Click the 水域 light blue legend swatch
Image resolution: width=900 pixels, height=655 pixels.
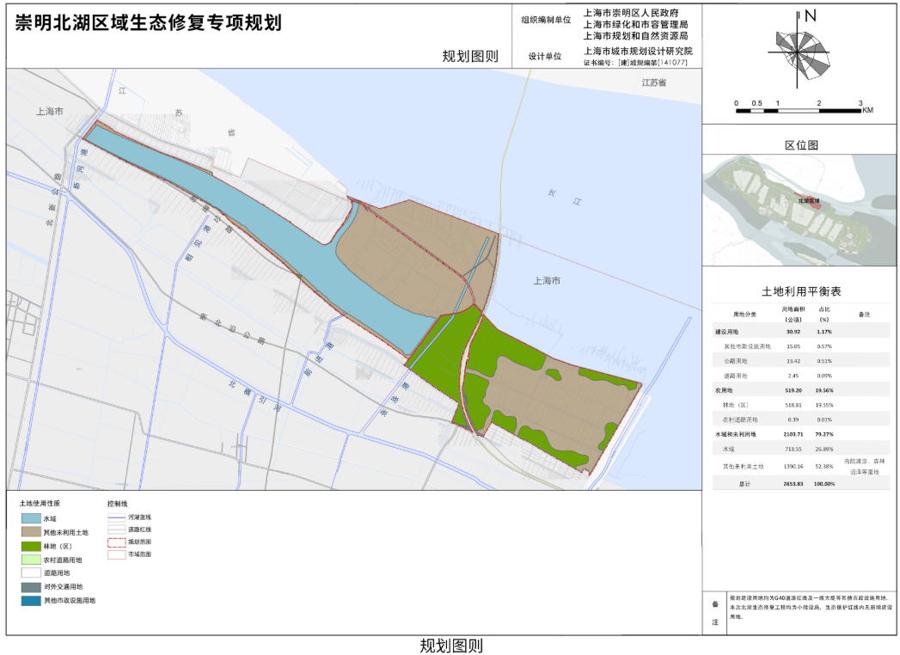coord(29,518)
